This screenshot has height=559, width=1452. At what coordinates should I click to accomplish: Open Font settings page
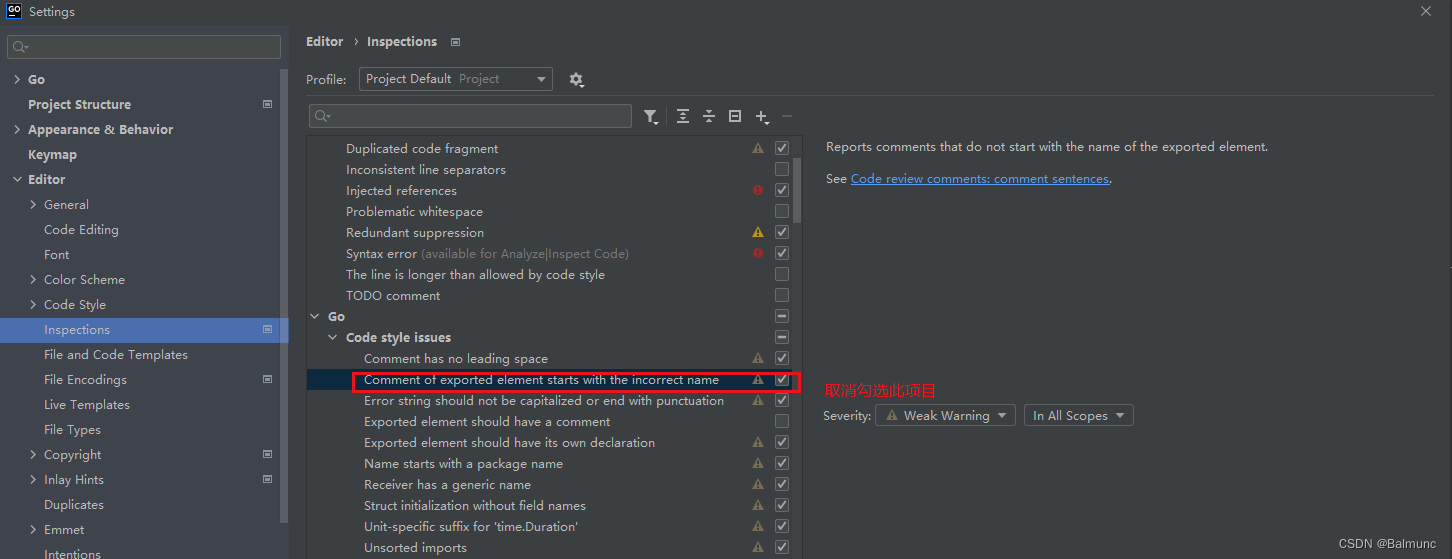click(x=57, y=254)
